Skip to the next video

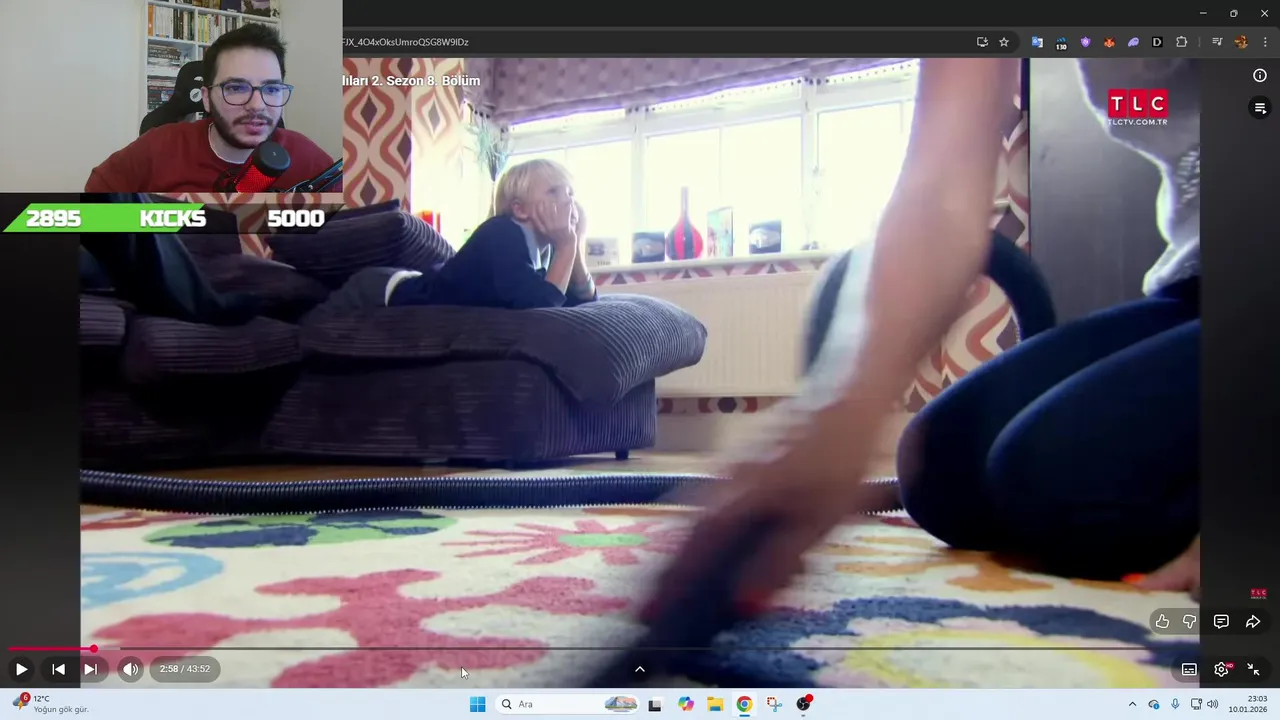(x=90, y=669)
